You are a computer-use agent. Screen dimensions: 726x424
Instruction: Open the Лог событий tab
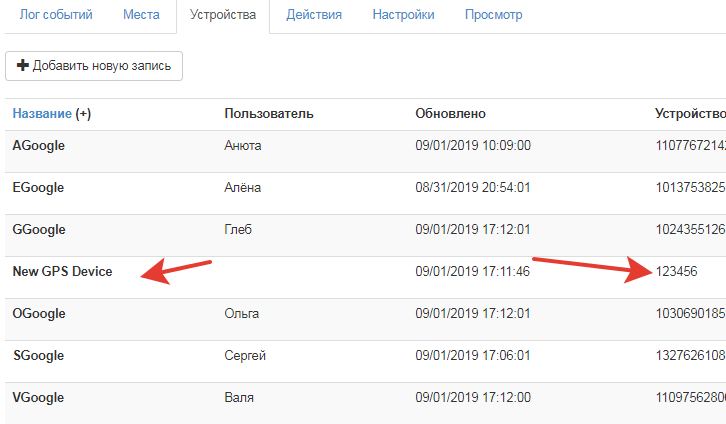pyautogui.click(x=56, y=15)
